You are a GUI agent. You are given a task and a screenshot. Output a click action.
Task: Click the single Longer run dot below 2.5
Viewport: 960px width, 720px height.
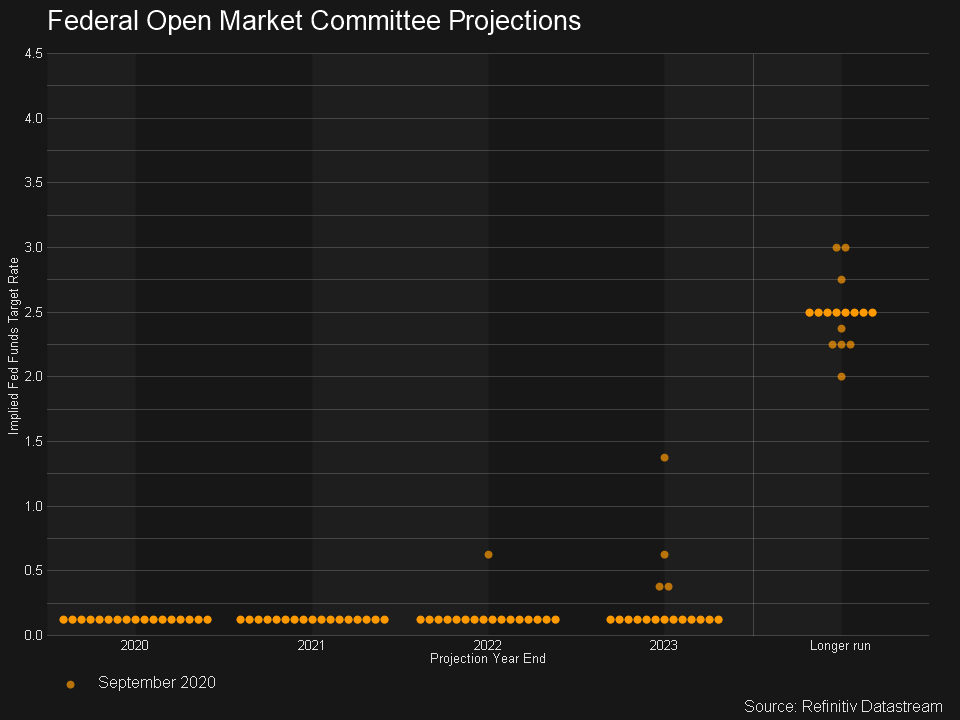(841, 328)
